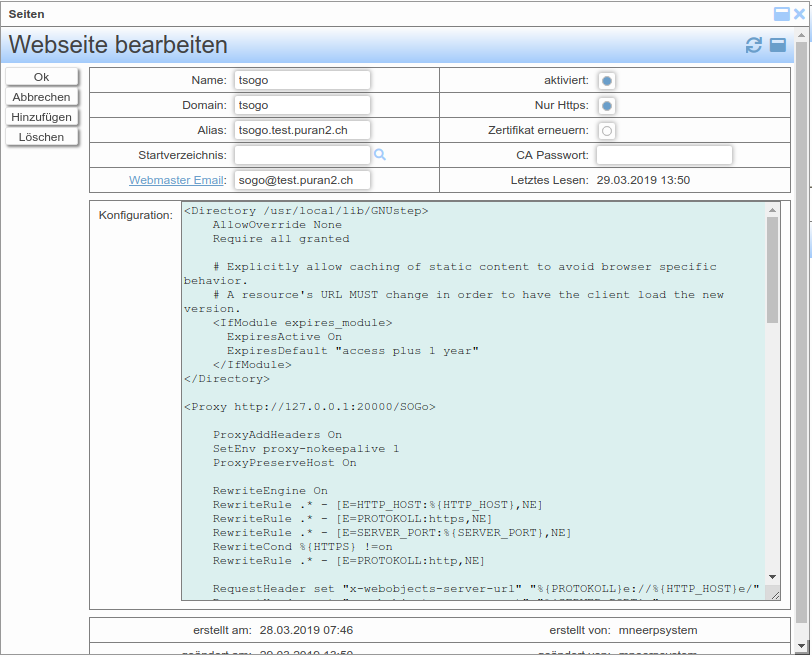812x657 pixels.
Task: Focus the Domain input field
Action: pos(302,105)
